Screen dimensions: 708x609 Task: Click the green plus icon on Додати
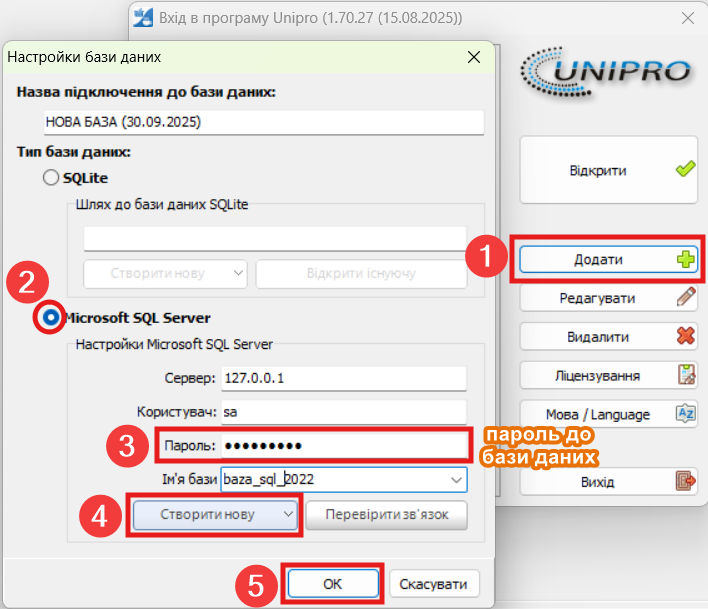(x=685, y=259)
